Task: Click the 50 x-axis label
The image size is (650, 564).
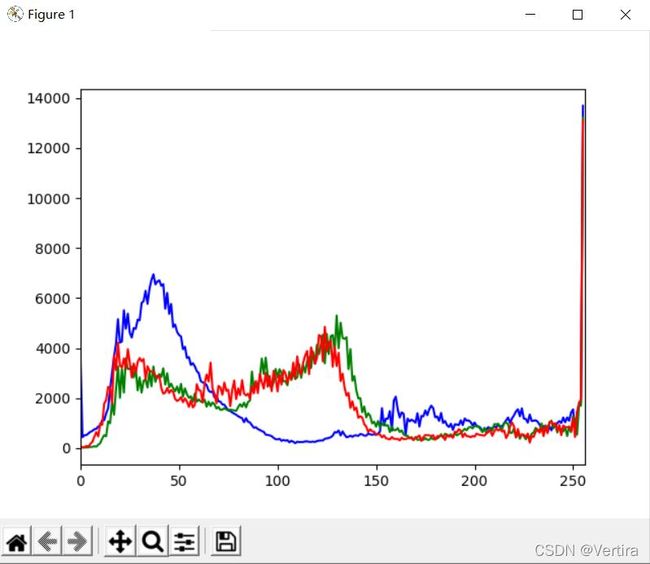Action: click(x=179, y=481)
